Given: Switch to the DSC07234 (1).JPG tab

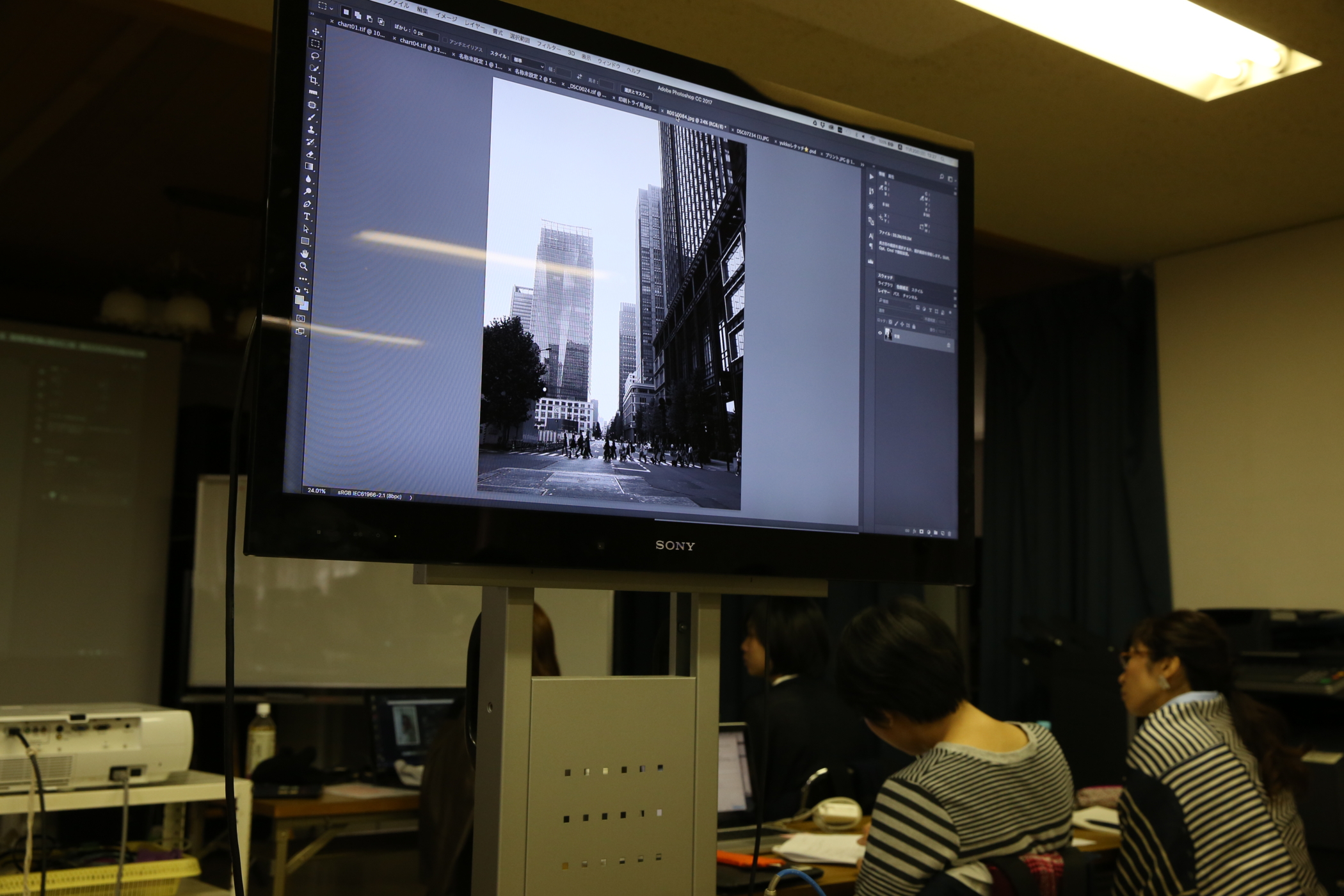Looking at the screenshot, I should [752, 136].
